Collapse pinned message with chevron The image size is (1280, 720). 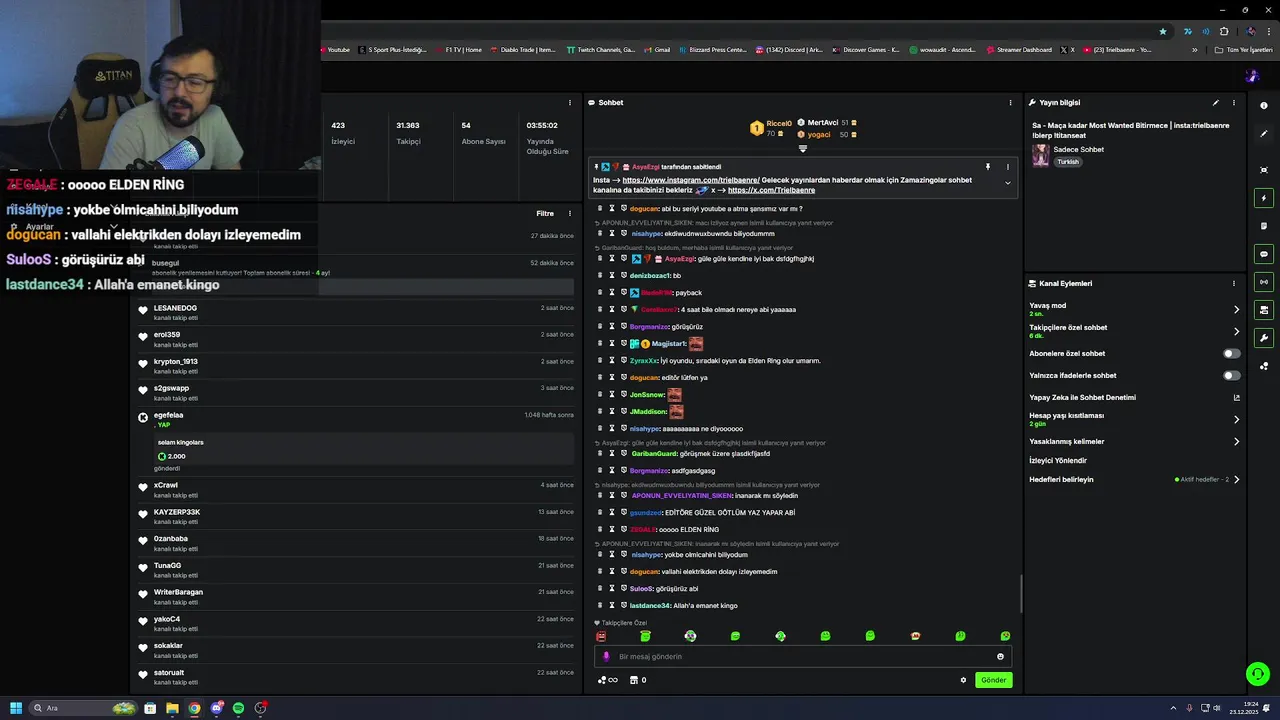coord(1007,183)
